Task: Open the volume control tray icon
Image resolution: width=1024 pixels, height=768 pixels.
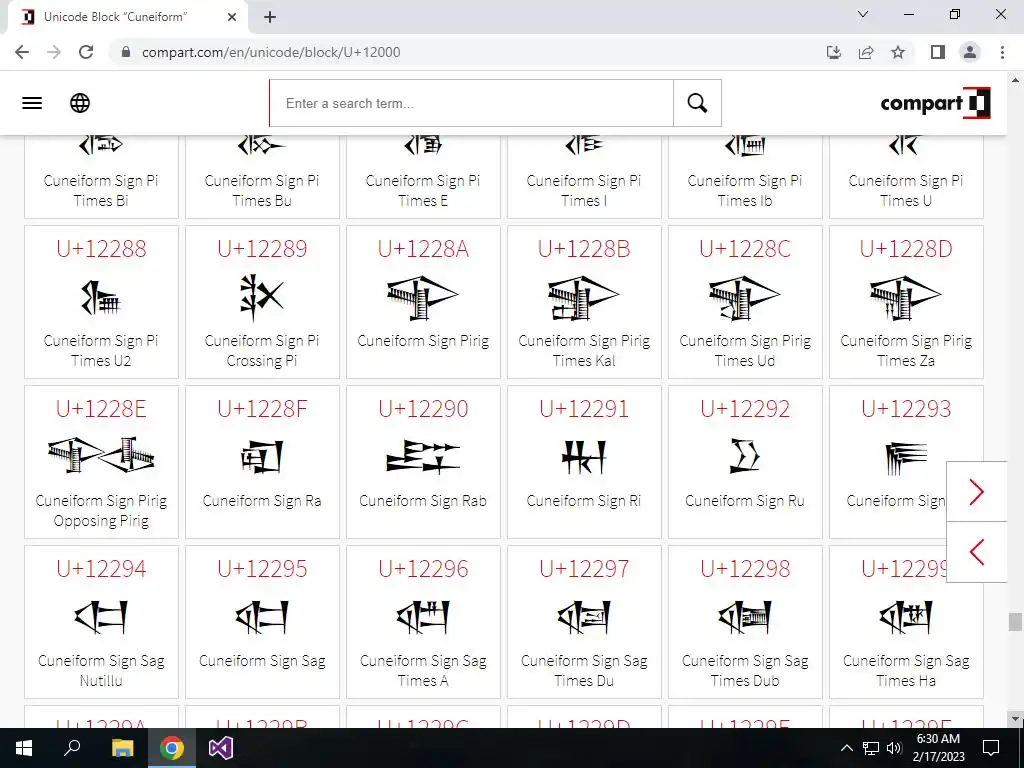Action: click(x=894, y=748)
